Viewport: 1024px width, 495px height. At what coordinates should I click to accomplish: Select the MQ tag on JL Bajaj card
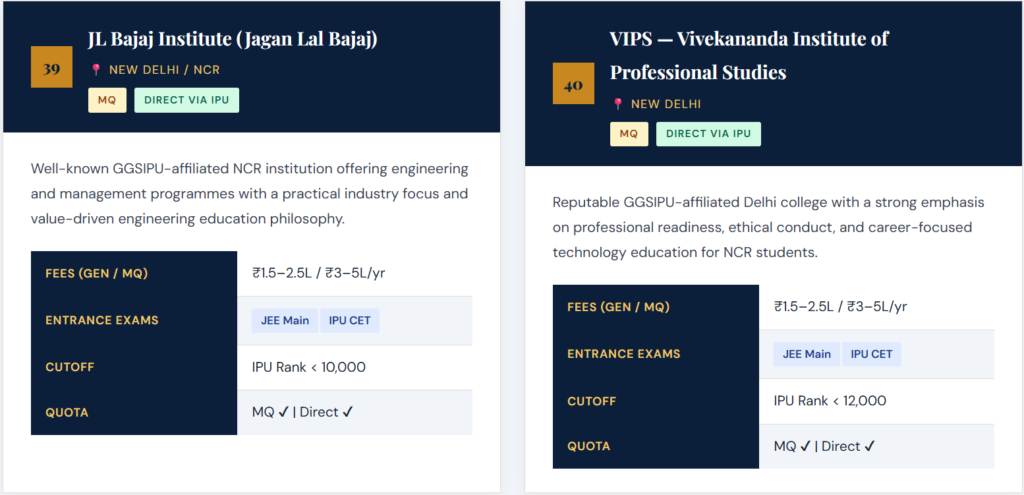coord(107,100)
